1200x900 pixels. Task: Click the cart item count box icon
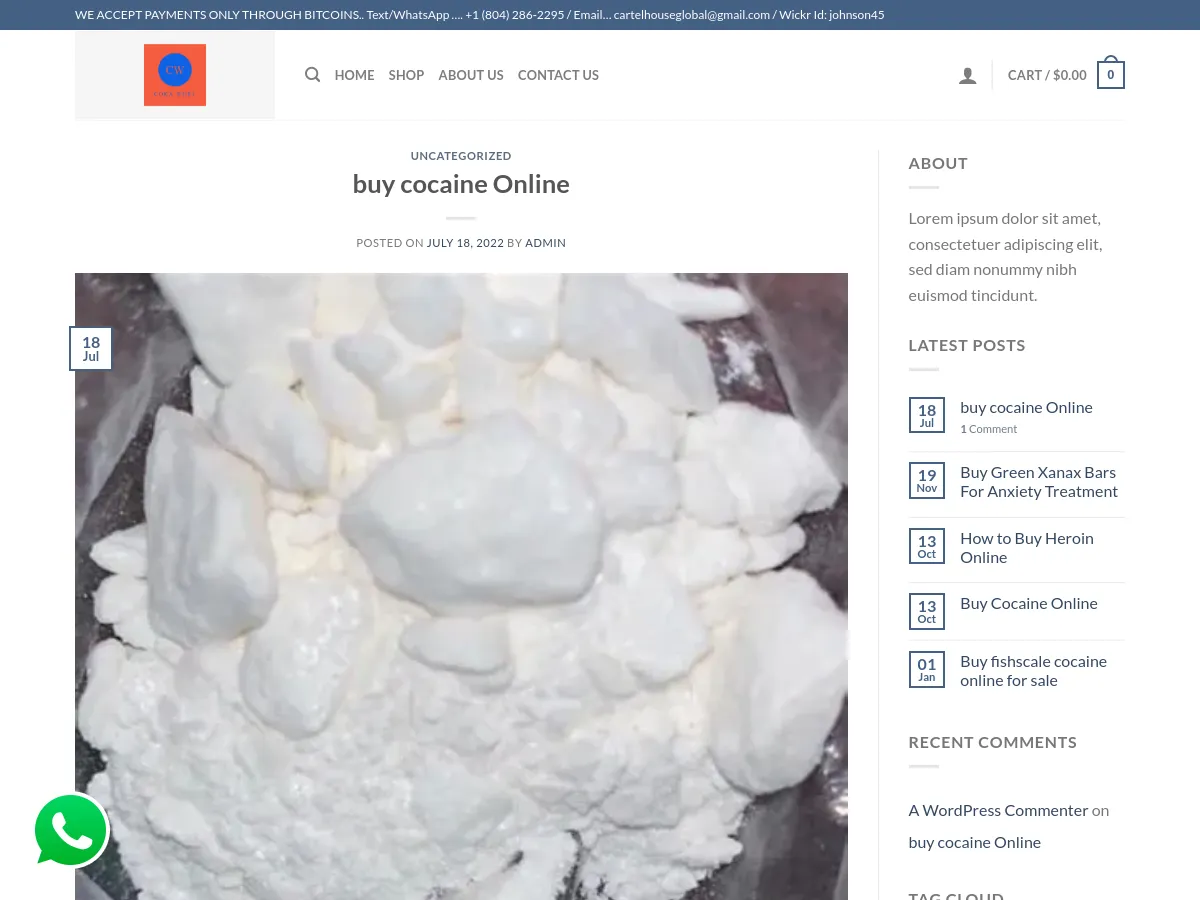[1110, 75]
